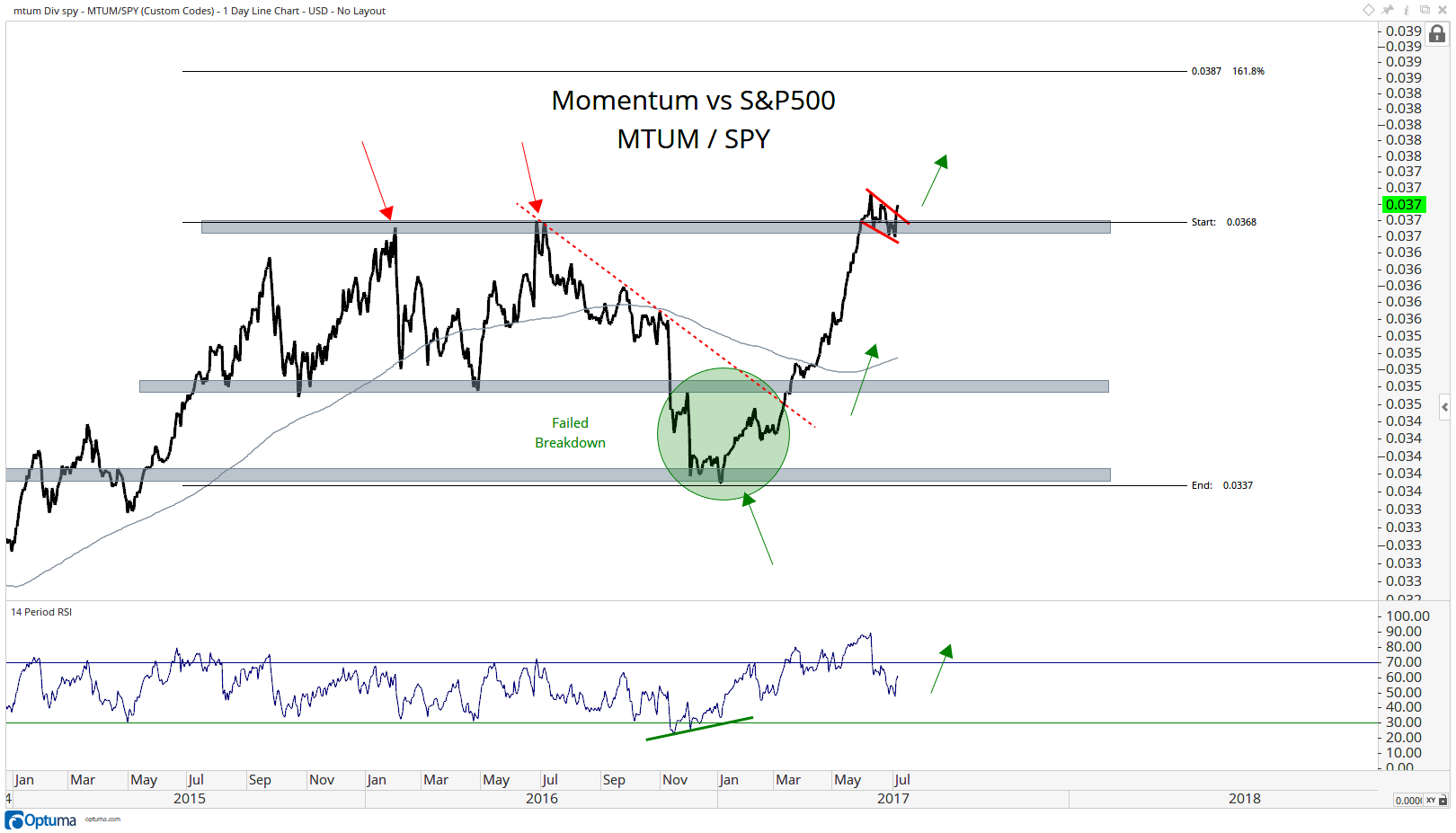Viewport: 1456px width, 833px height.
Task: Open chart info via the italic i icon
Action: click(1407, 10)
